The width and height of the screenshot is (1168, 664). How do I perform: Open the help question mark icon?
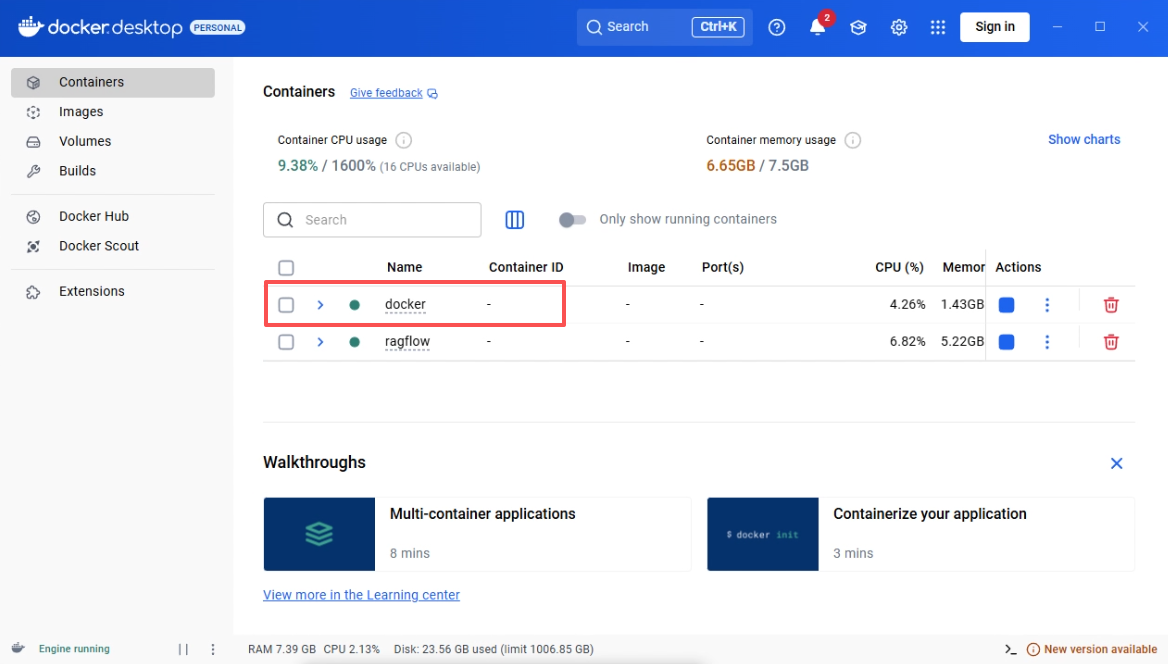point(776,28)
